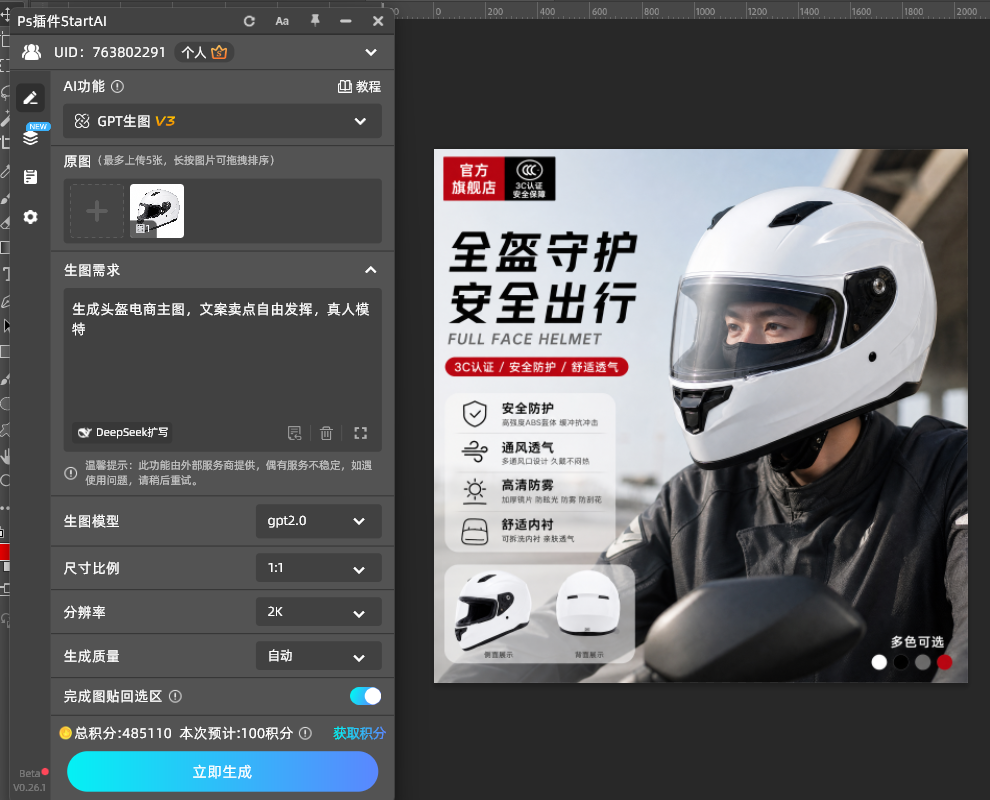Open the GPT生图 V3 function dropdown
This screenshot has width=990, height=800.
(x=222, y=121)
